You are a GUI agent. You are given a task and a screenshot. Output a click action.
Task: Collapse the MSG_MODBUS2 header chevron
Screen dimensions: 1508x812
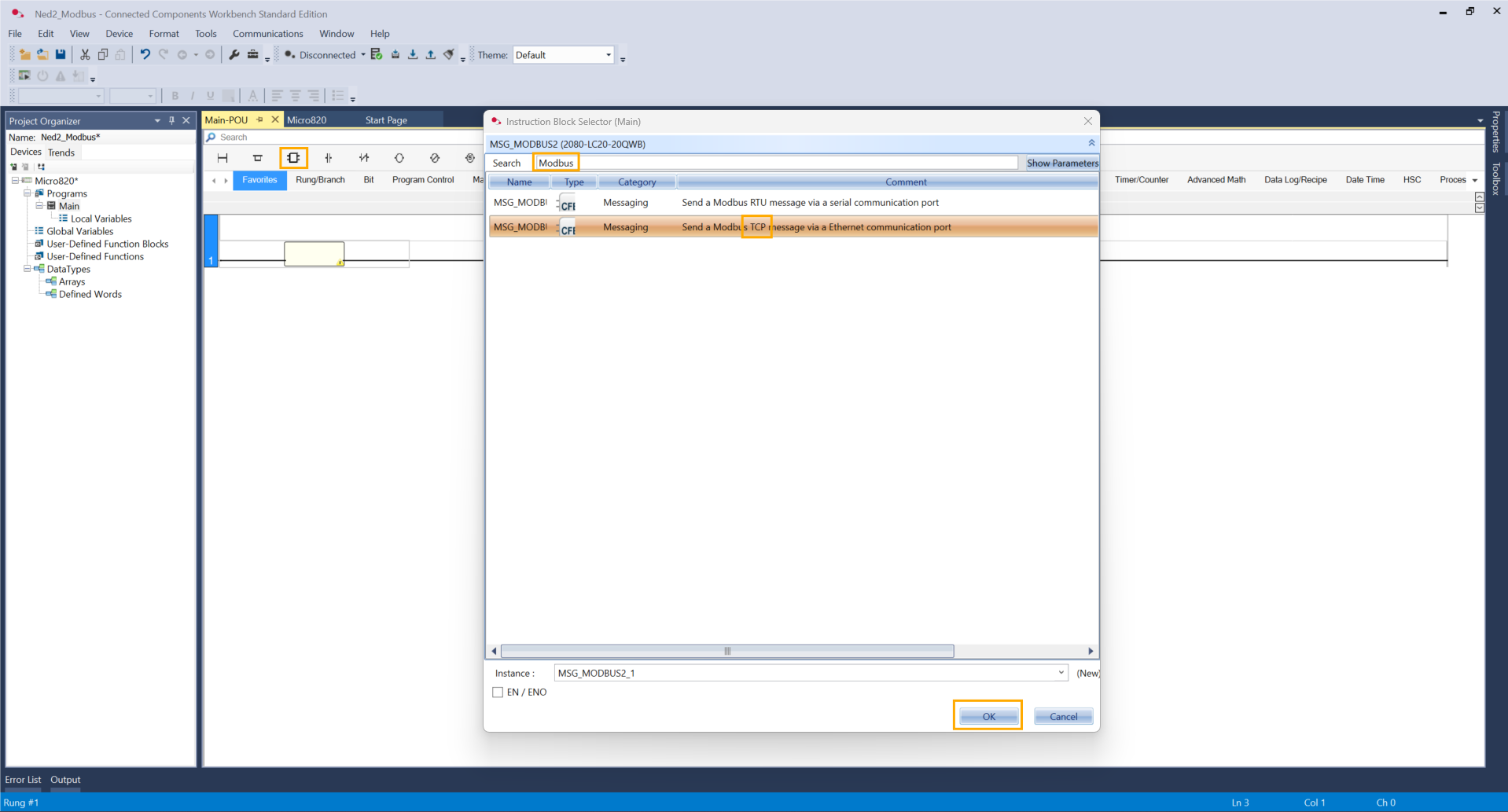(1091, 144)
